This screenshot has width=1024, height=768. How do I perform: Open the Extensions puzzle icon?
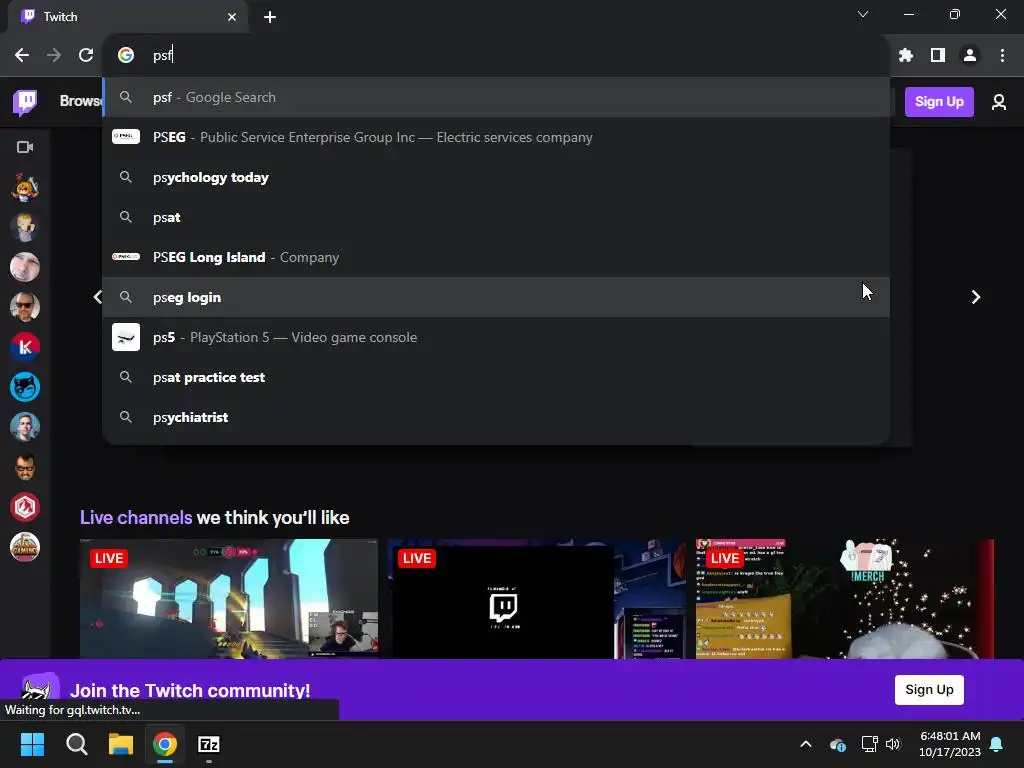(x=905, y=56)
